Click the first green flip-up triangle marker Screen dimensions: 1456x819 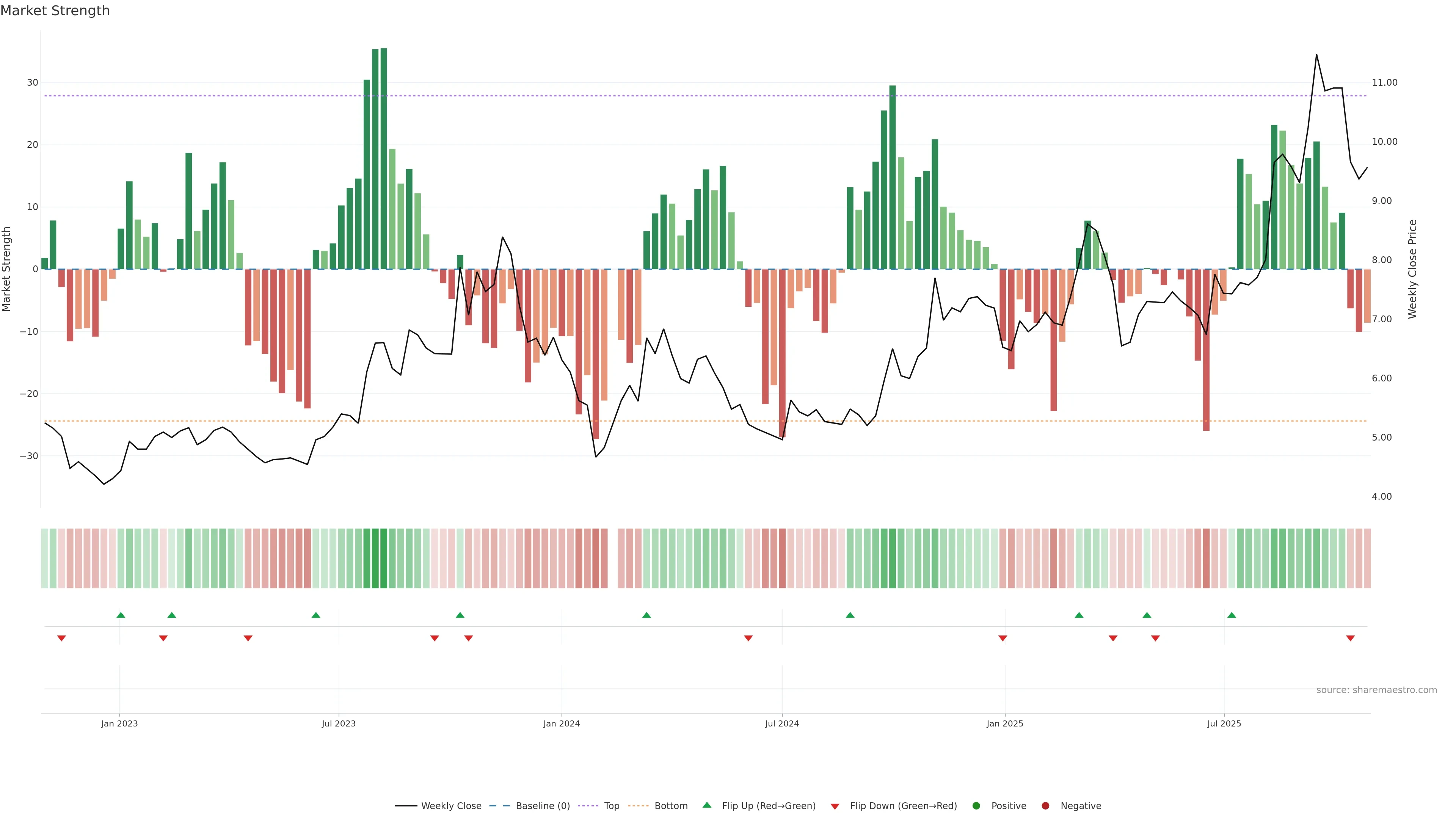[121, 615]
